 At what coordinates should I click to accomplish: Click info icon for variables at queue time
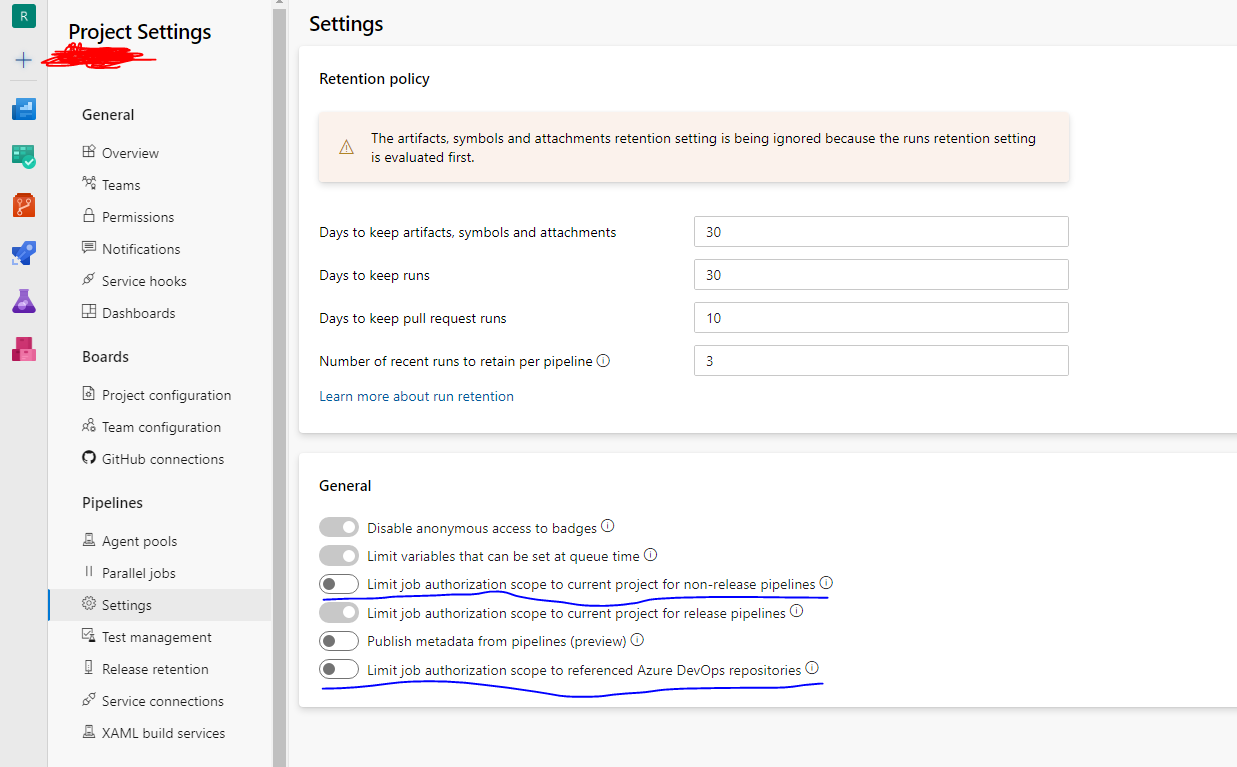click(x=650, y=554)
